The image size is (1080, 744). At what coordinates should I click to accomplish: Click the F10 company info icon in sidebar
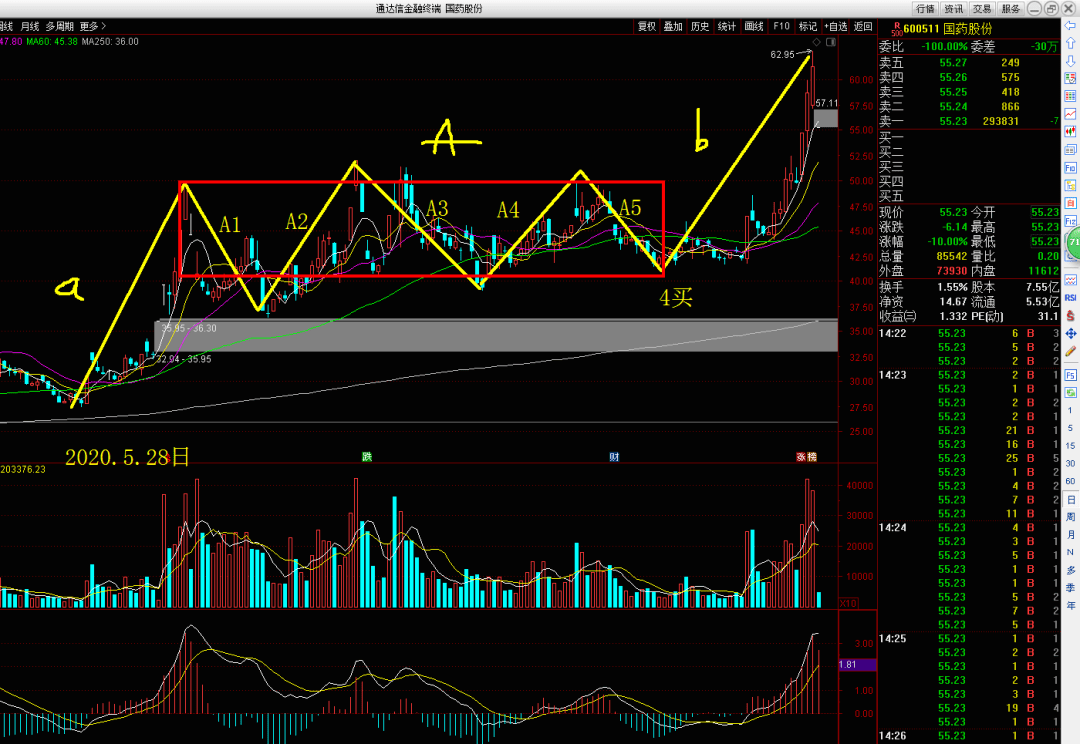coord(1070,168)
